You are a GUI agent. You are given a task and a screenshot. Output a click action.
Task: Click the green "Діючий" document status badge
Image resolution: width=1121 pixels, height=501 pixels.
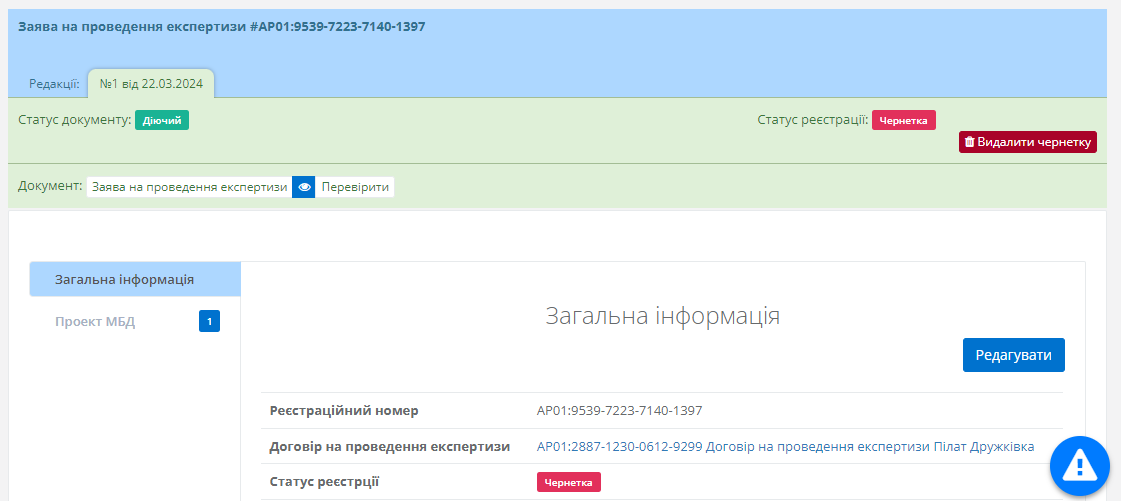pyautogui.click(x=161, y=120)
